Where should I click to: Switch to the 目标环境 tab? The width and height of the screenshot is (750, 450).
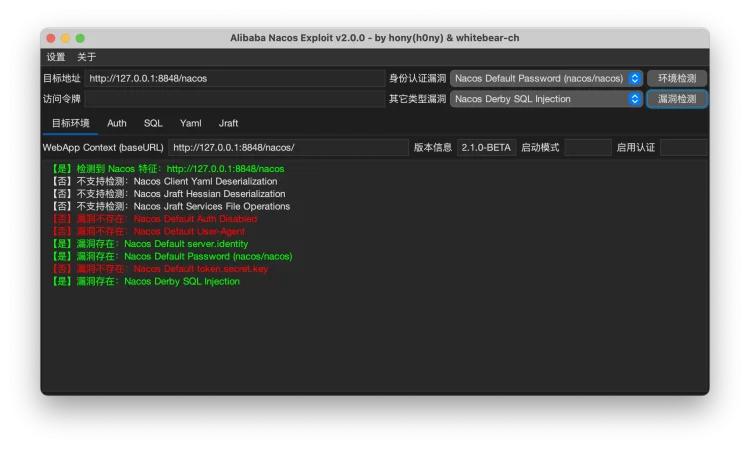70,123
